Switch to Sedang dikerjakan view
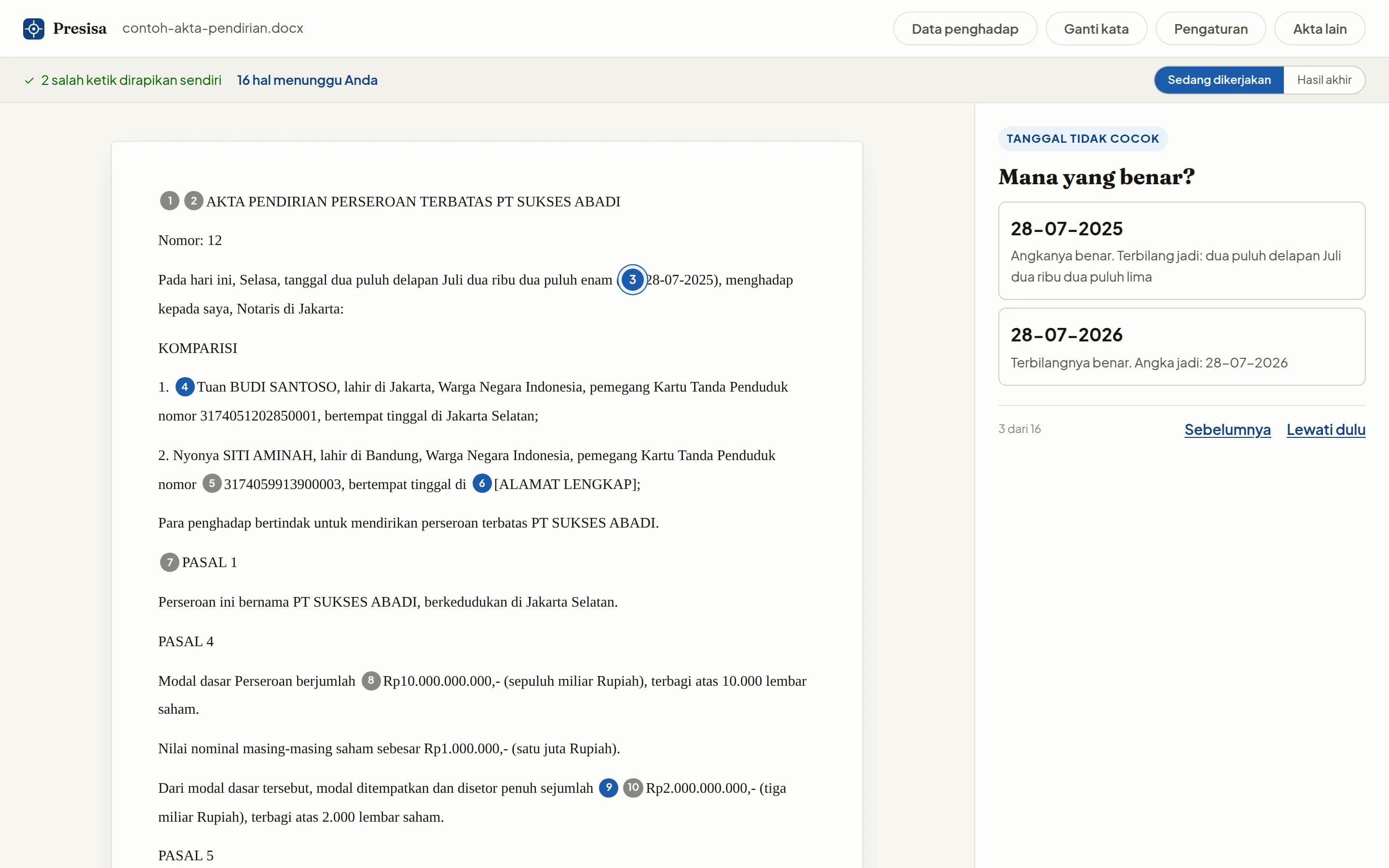The width and height of the screenshot is (1389, 868). pyautogui.click(x=1219, y=80)
